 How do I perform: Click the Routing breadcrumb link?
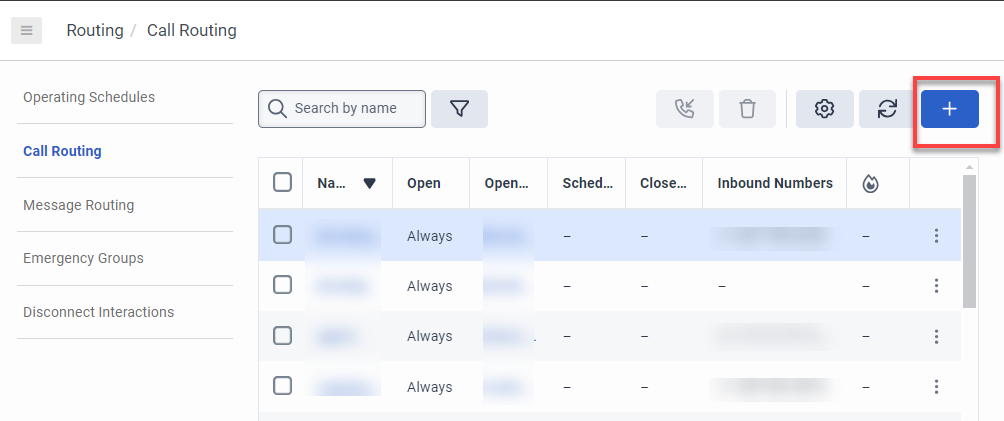click(x=94, y=30)
